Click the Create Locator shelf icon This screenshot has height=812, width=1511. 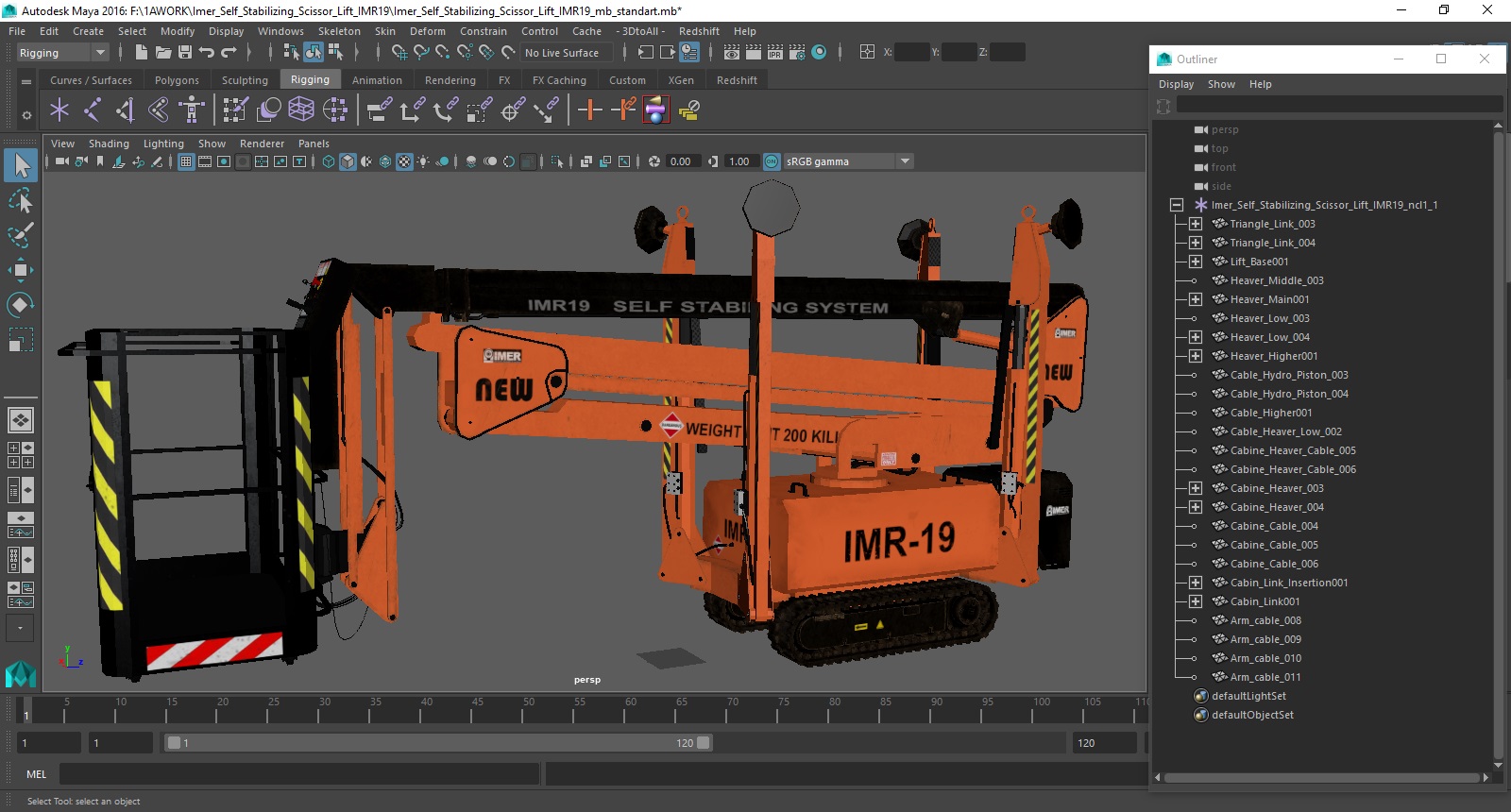(59, 110)
